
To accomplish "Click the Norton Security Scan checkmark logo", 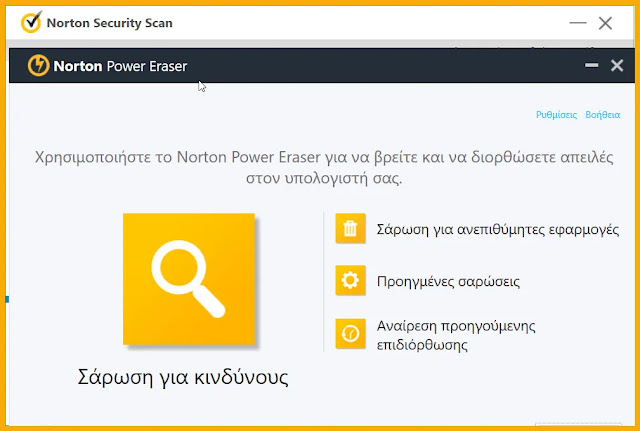I will 31,22.
